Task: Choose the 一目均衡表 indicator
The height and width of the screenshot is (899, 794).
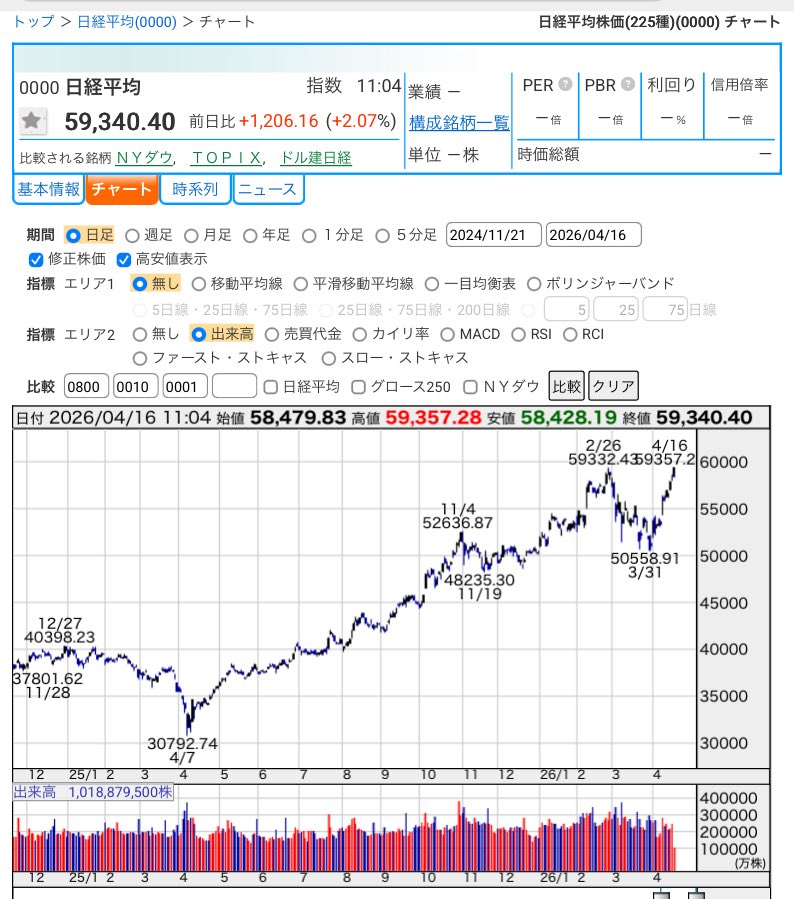Action: pos(432,284)
